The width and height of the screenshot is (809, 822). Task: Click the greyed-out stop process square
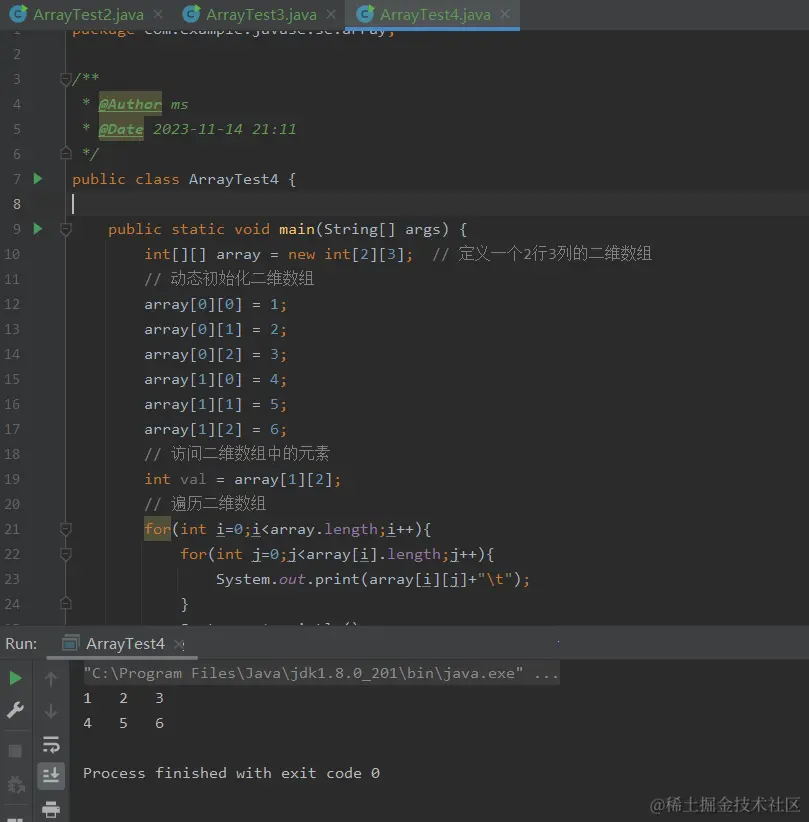click(15, 751)
